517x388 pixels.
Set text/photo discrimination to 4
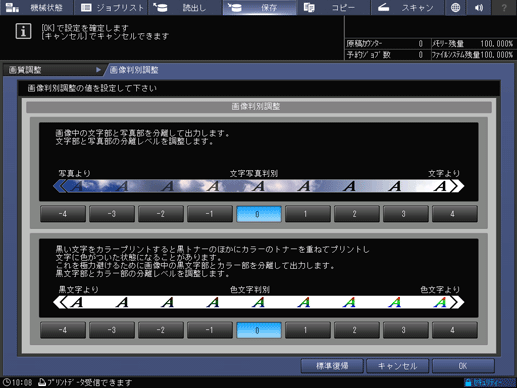(455, 214)
